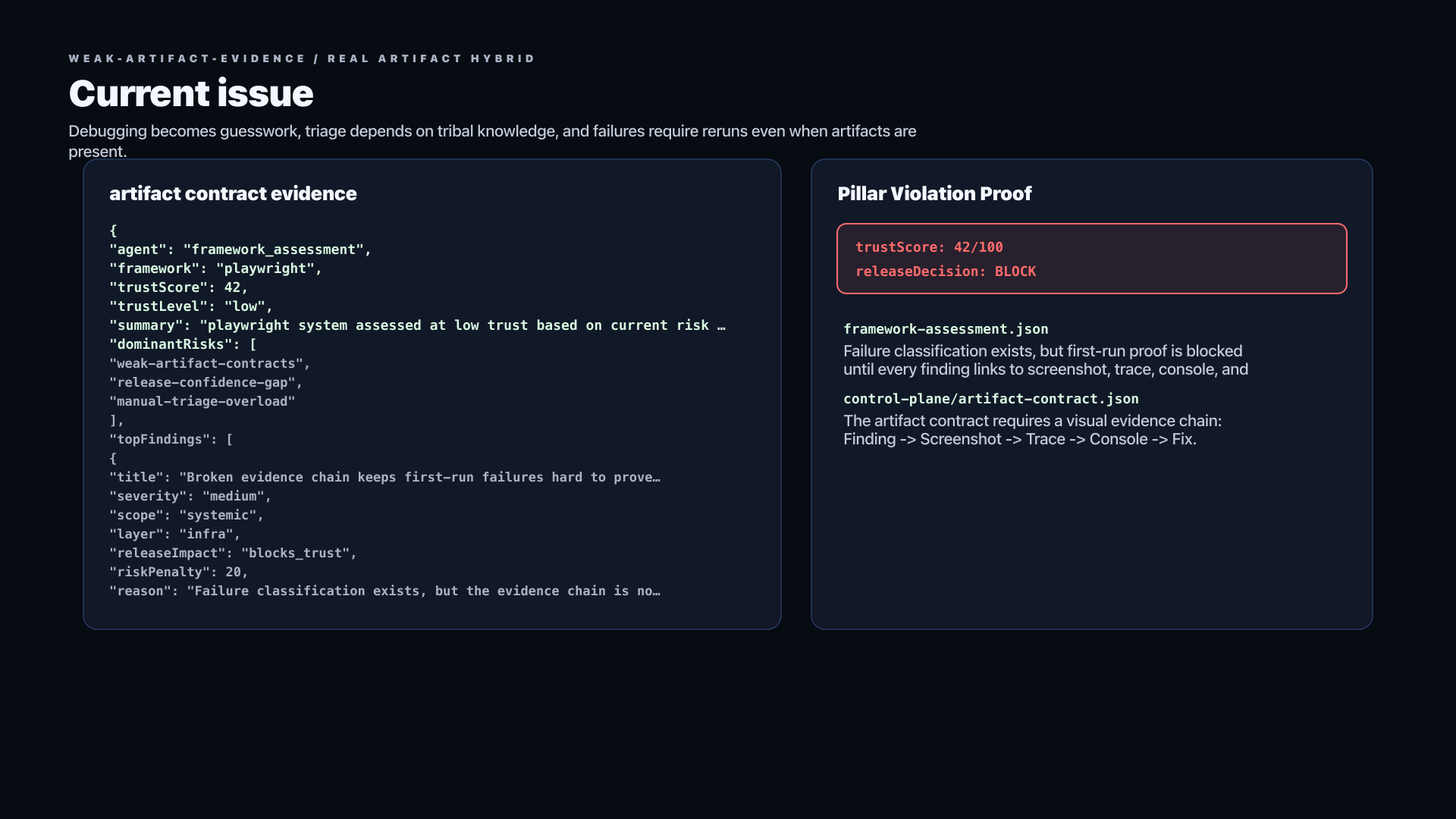Expand the truncated "summary" line ellipsis
This screenshot has width=1456, height=819.
[x=721, y=325]
